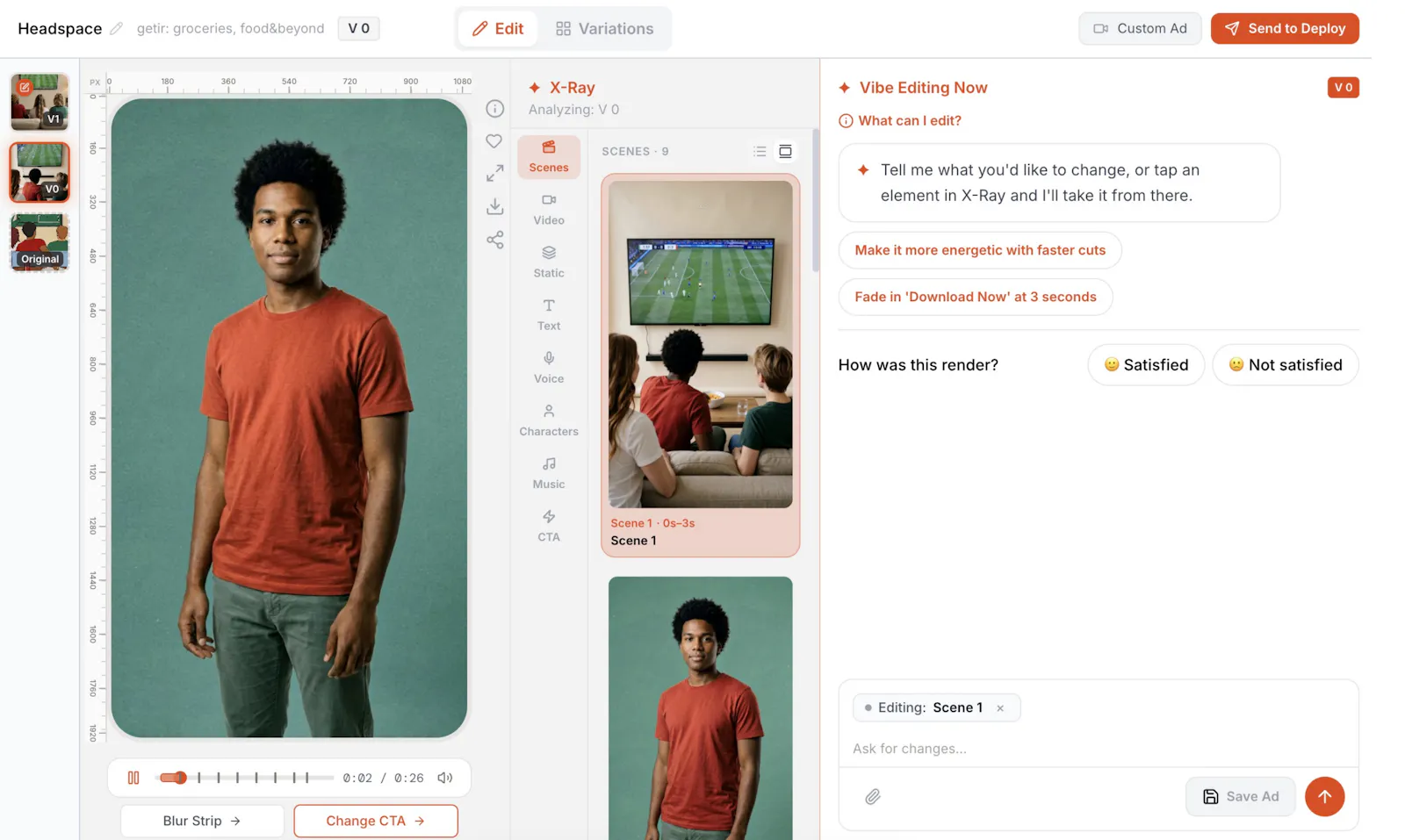
Task: Expand the What can I edit? help
Action: click(x=900, y=121)
